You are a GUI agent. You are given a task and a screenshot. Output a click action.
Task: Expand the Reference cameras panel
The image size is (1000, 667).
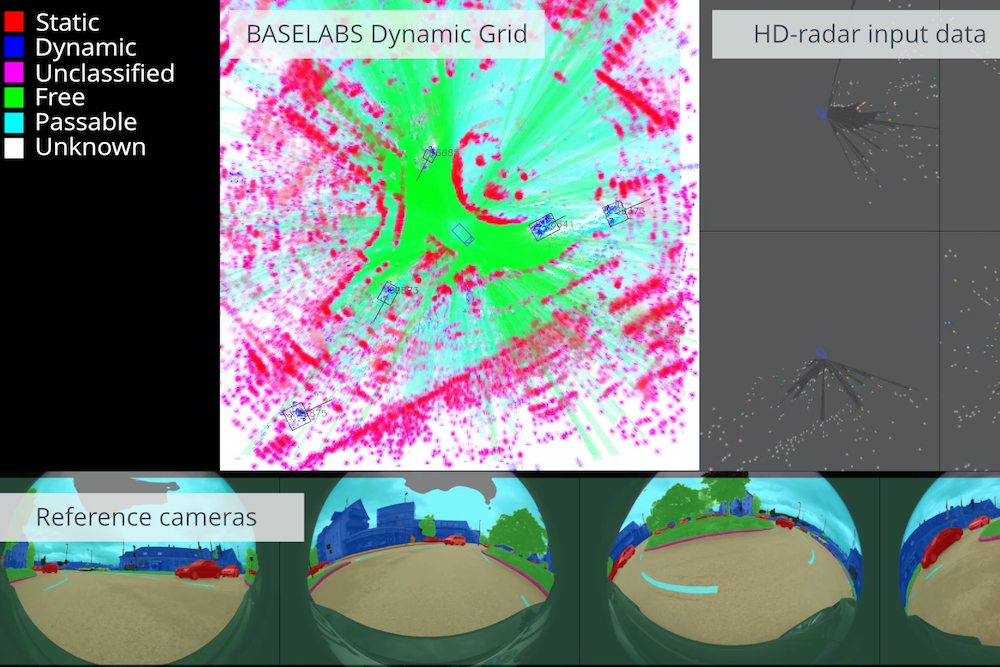pos(146,517)
